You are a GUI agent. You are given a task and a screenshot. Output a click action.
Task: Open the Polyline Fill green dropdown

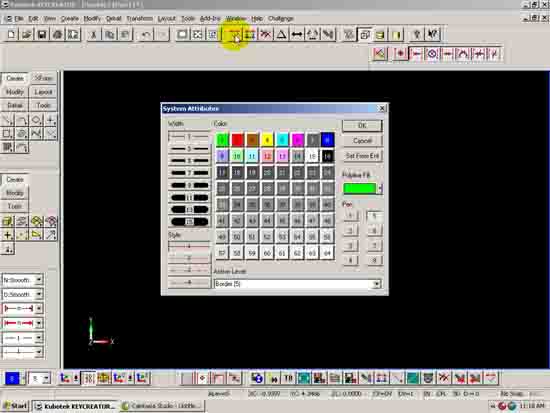coord(380,188)
